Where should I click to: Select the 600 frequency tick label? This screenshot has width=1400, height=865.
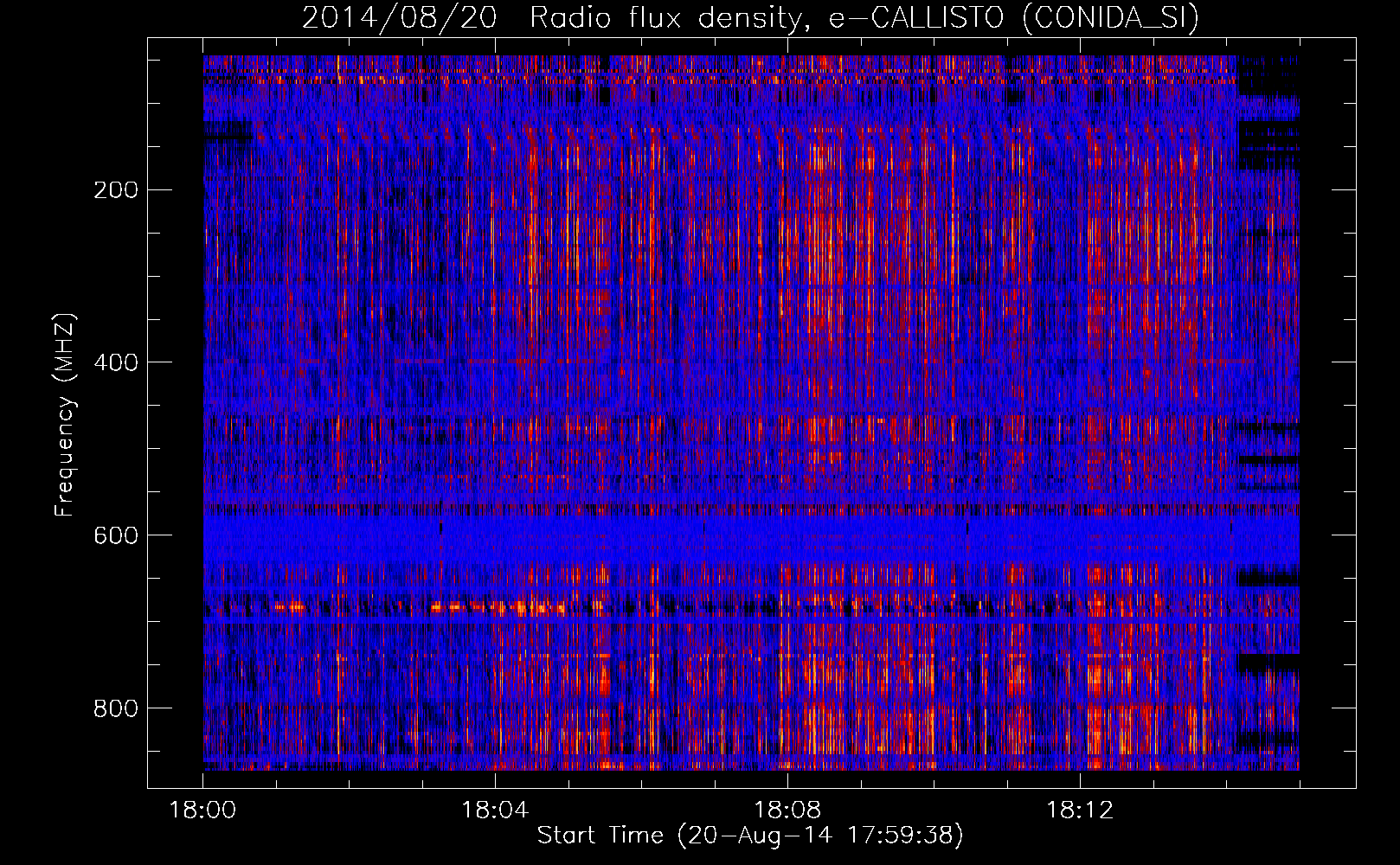point(116,535)
